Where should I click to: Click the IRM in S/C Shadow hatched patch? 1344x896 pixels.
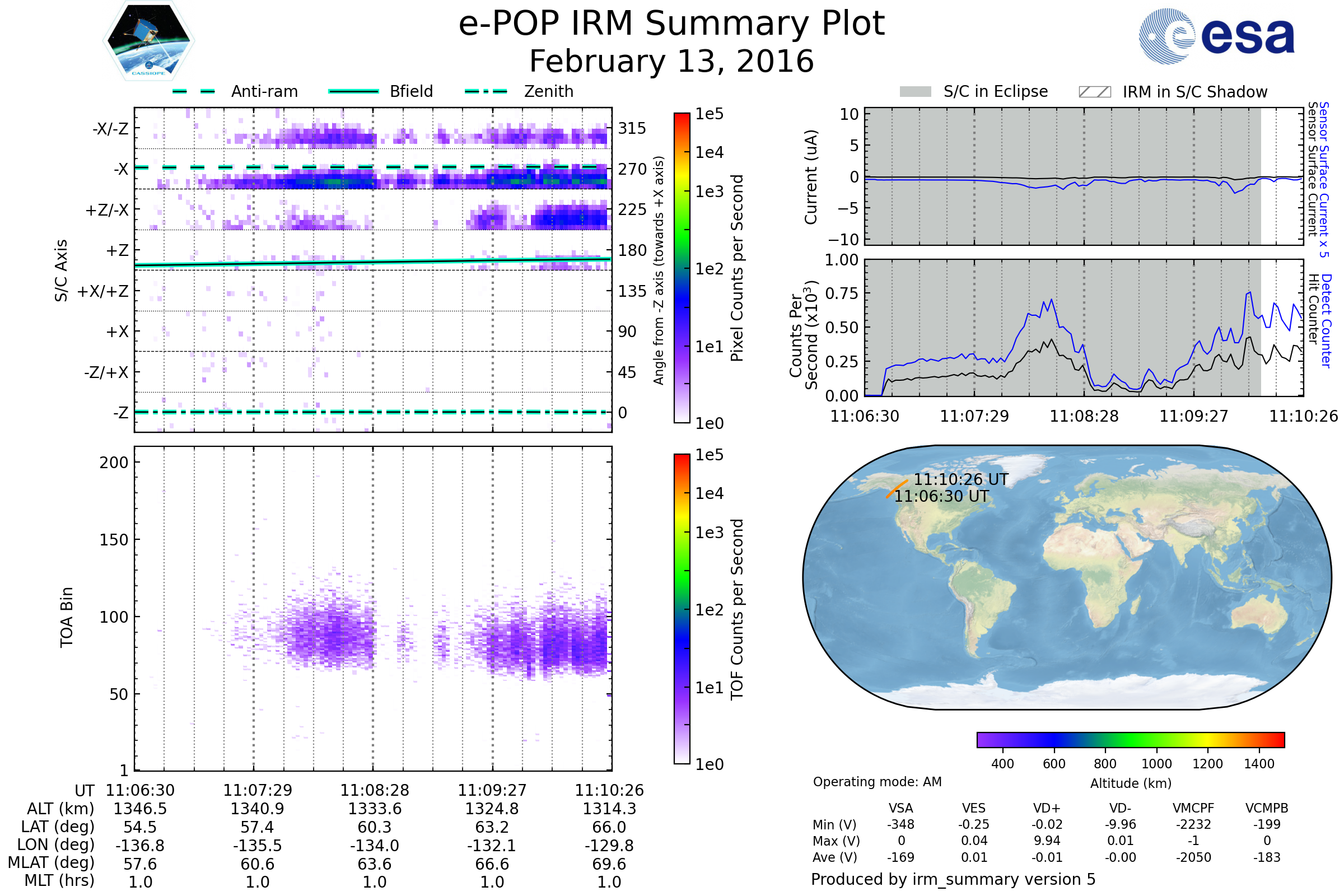pos(1094,92)
